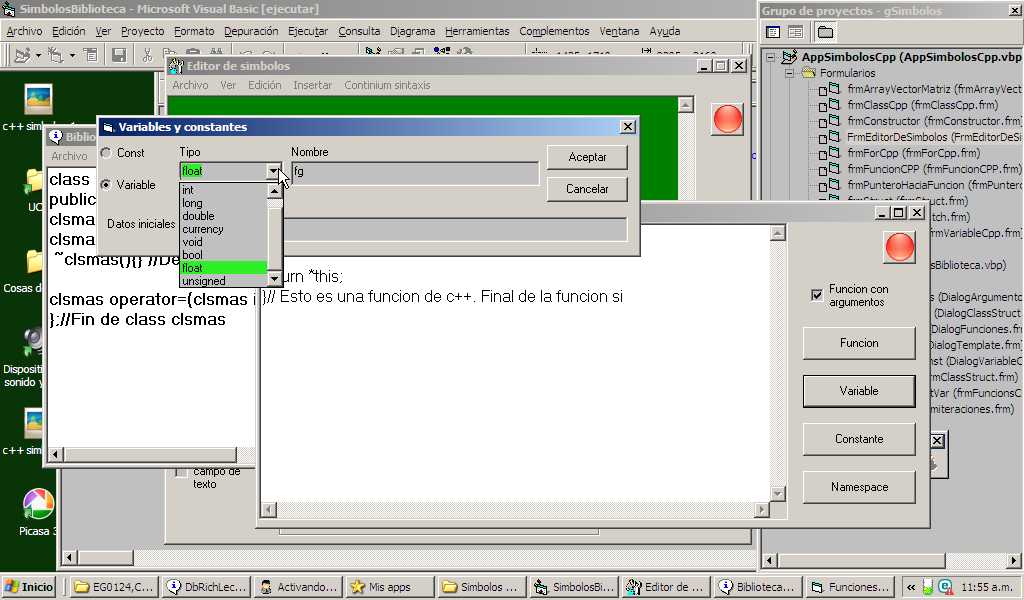Choose currency in the Tipo list
1024x600 pixels.
pos(223,229)
